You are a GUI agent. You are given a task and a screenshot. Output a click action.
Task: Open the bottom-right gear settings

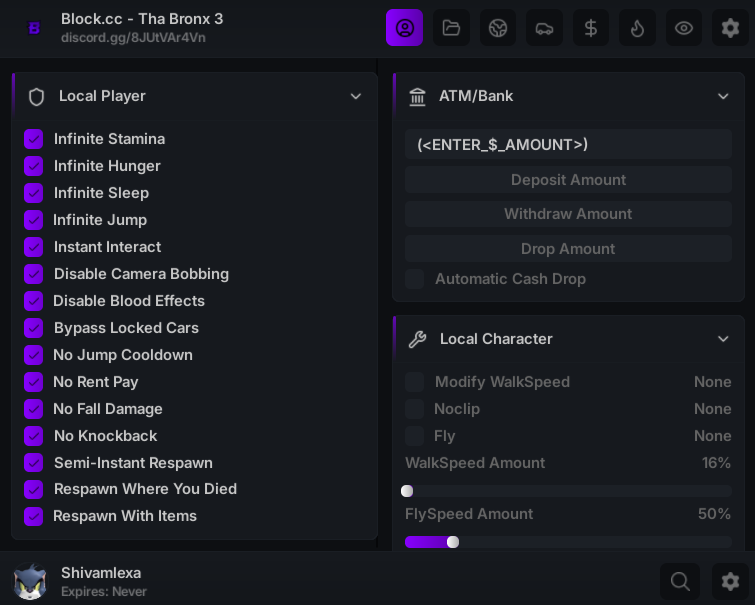(730, 581)
